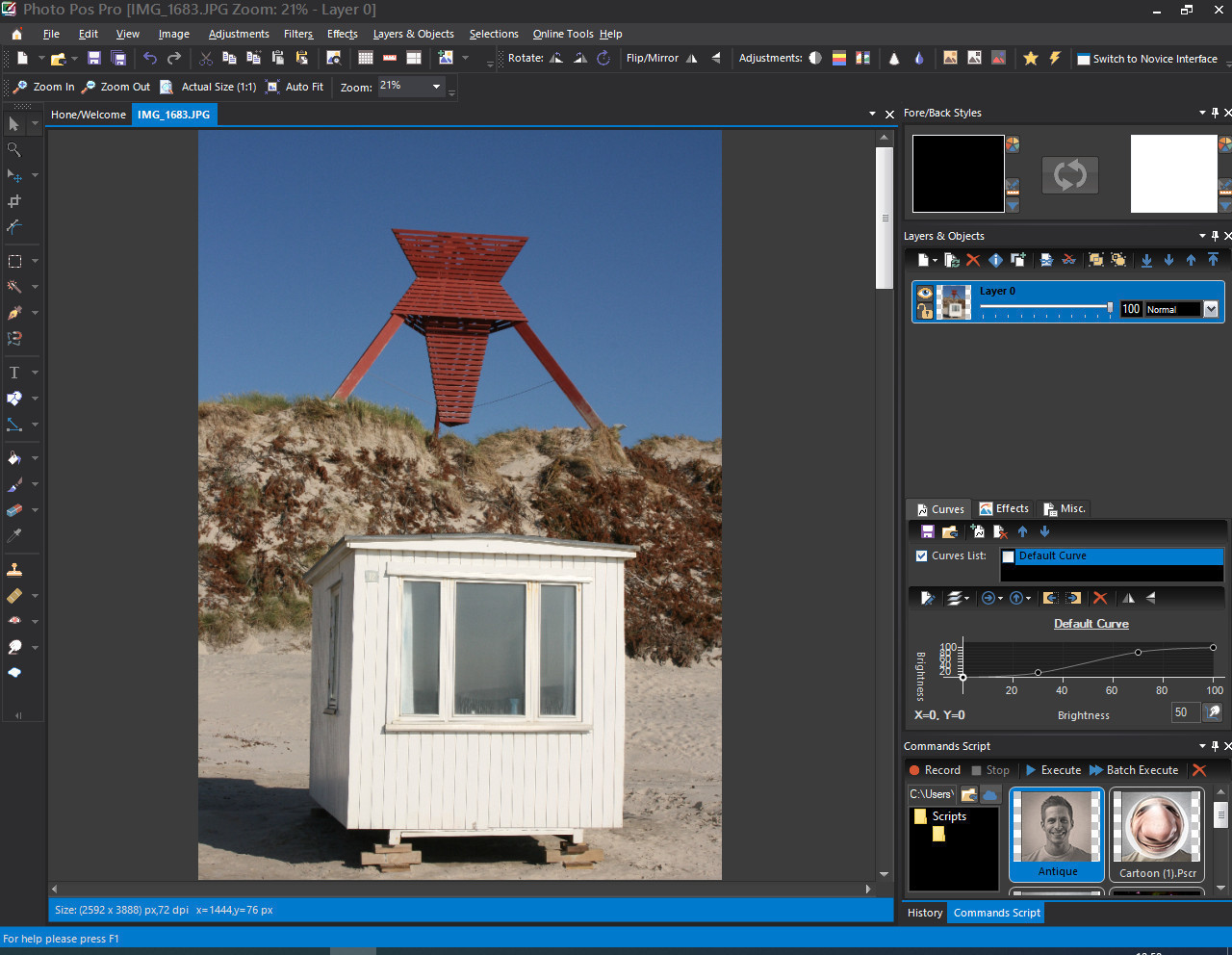
Task: Open the Normal blend mode dropdown
Action: 1211,309
